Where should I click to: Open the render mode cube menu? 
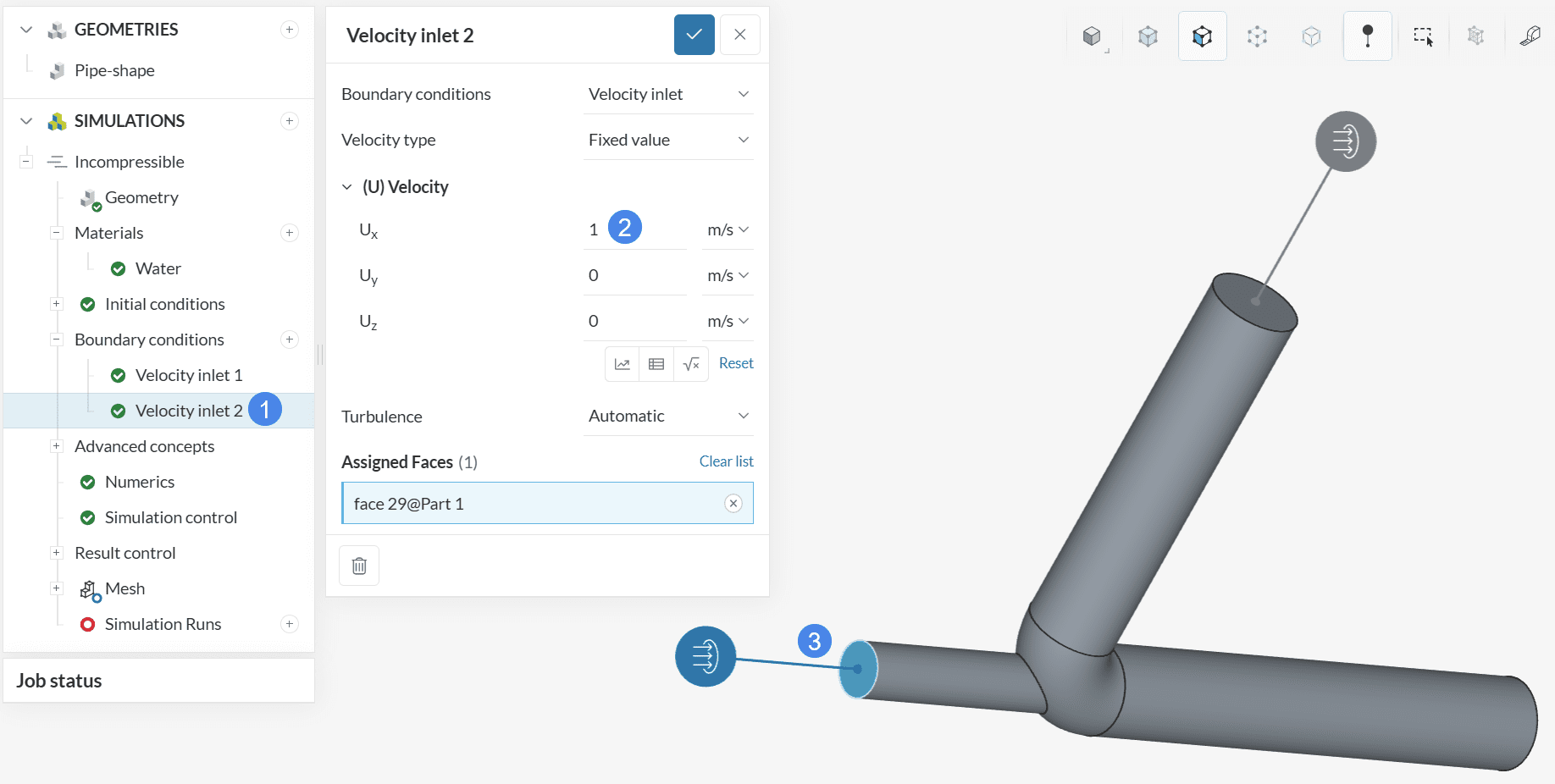(x=1093, y=36)
